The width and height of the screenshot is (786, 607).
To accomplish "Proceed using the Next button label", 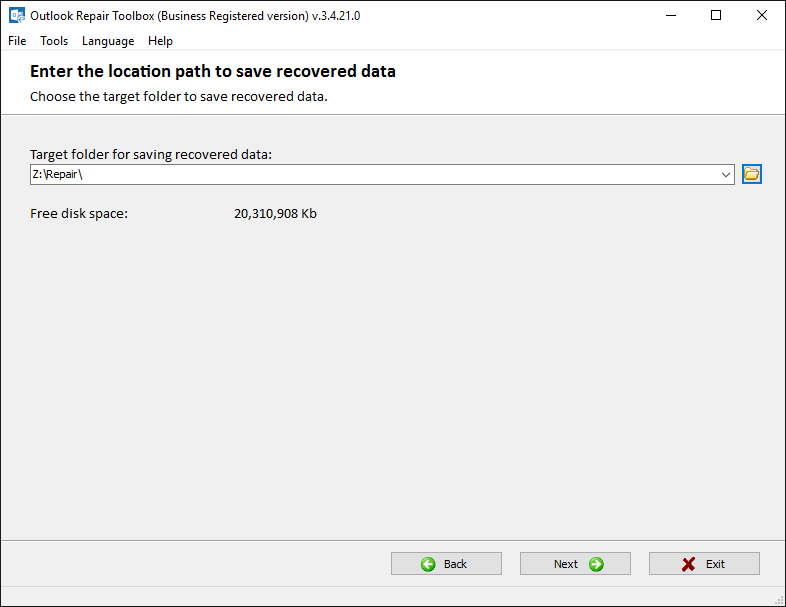I will 566,564.
